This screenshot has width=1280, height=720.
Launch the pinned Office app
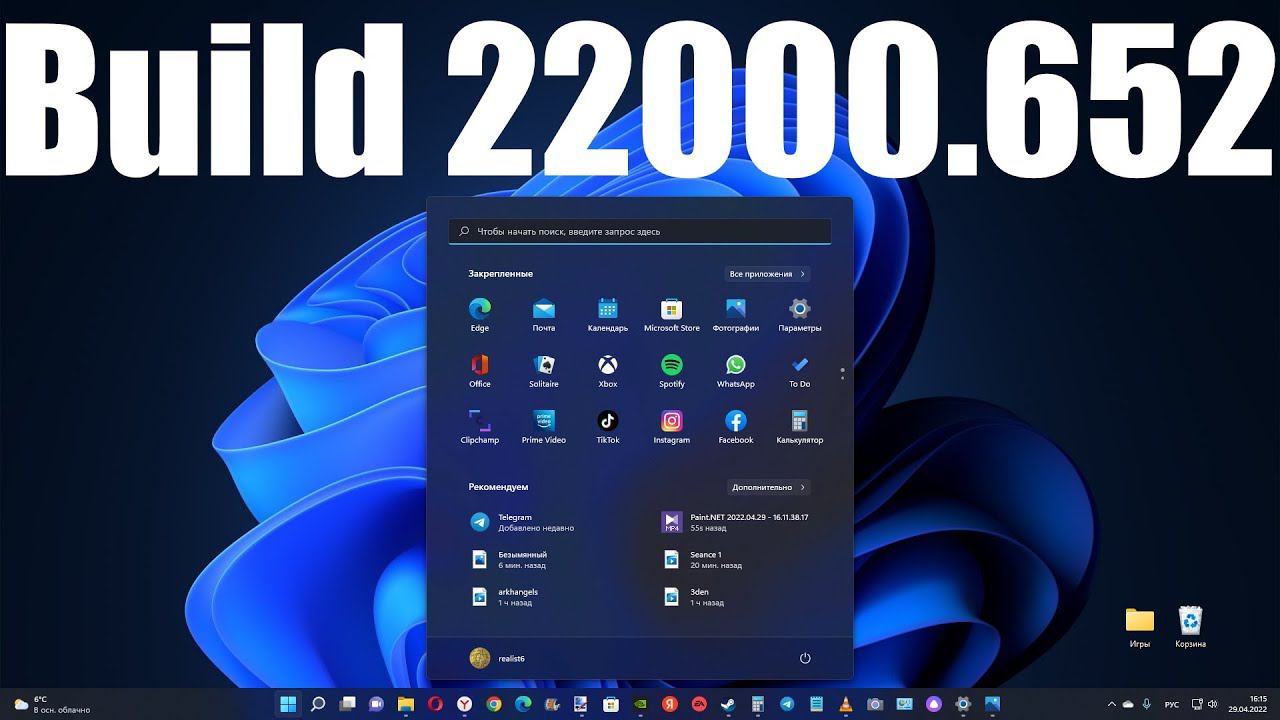pyautogui.click(x=480, y=370)
